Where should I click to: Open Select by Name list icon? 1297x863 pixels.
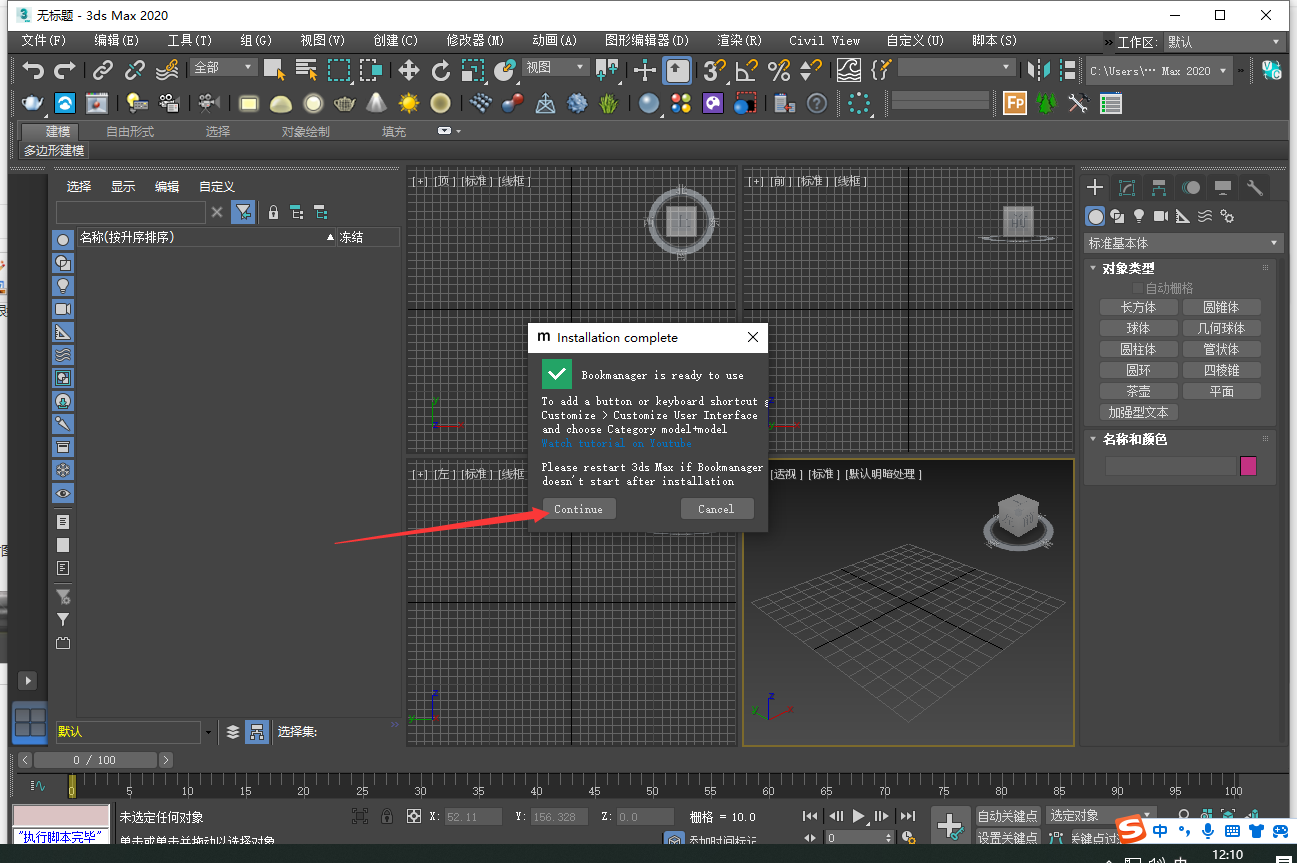[x=307, y=70]
